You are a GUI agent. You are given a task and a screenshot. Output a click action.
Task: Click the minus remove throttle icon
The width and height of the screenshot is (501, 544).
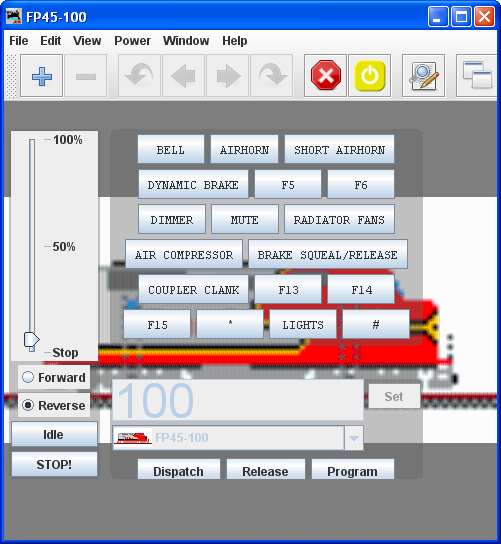click(x=86, y=76)
